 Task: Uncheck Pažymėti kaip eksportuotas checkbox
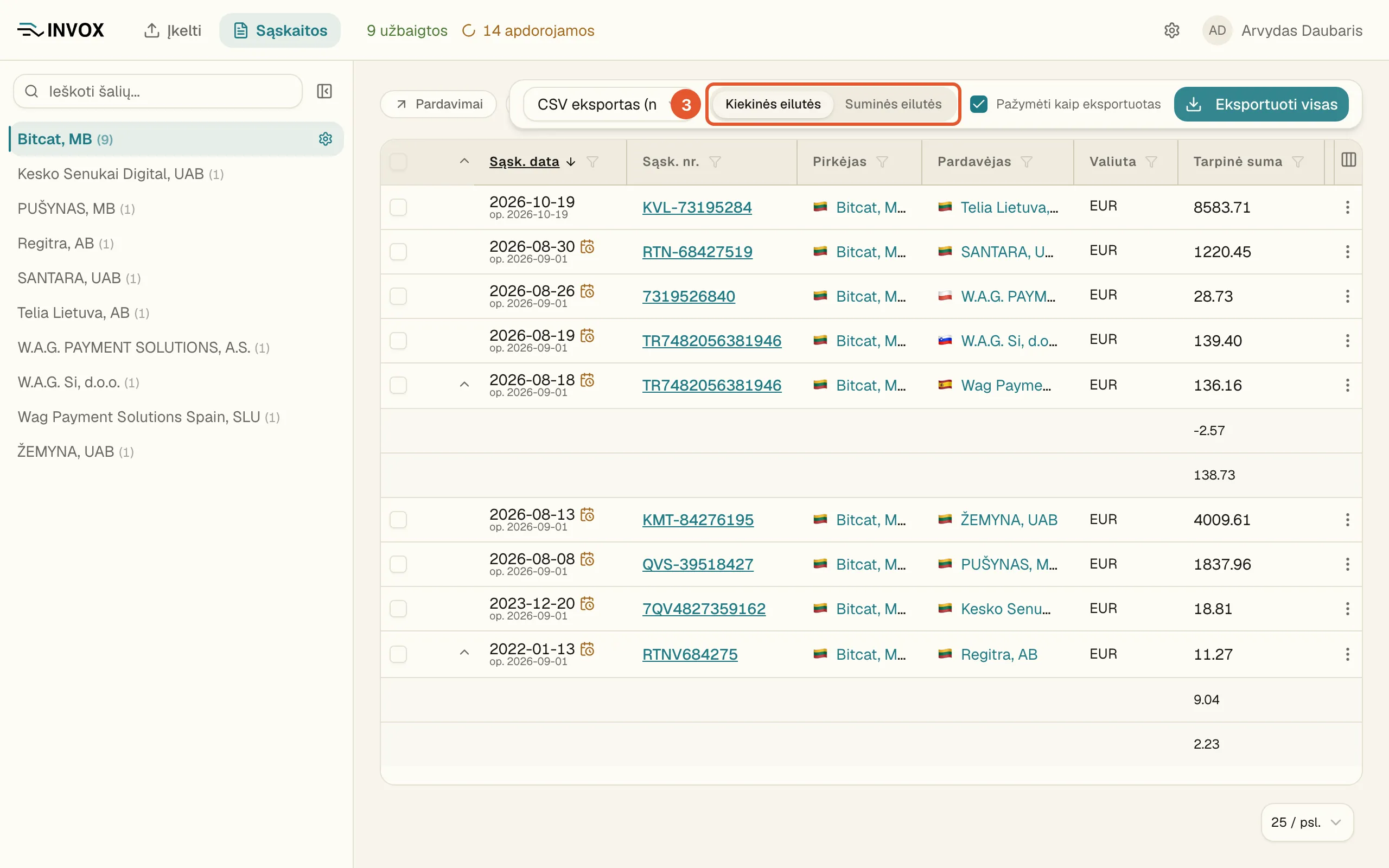[979, 104]
